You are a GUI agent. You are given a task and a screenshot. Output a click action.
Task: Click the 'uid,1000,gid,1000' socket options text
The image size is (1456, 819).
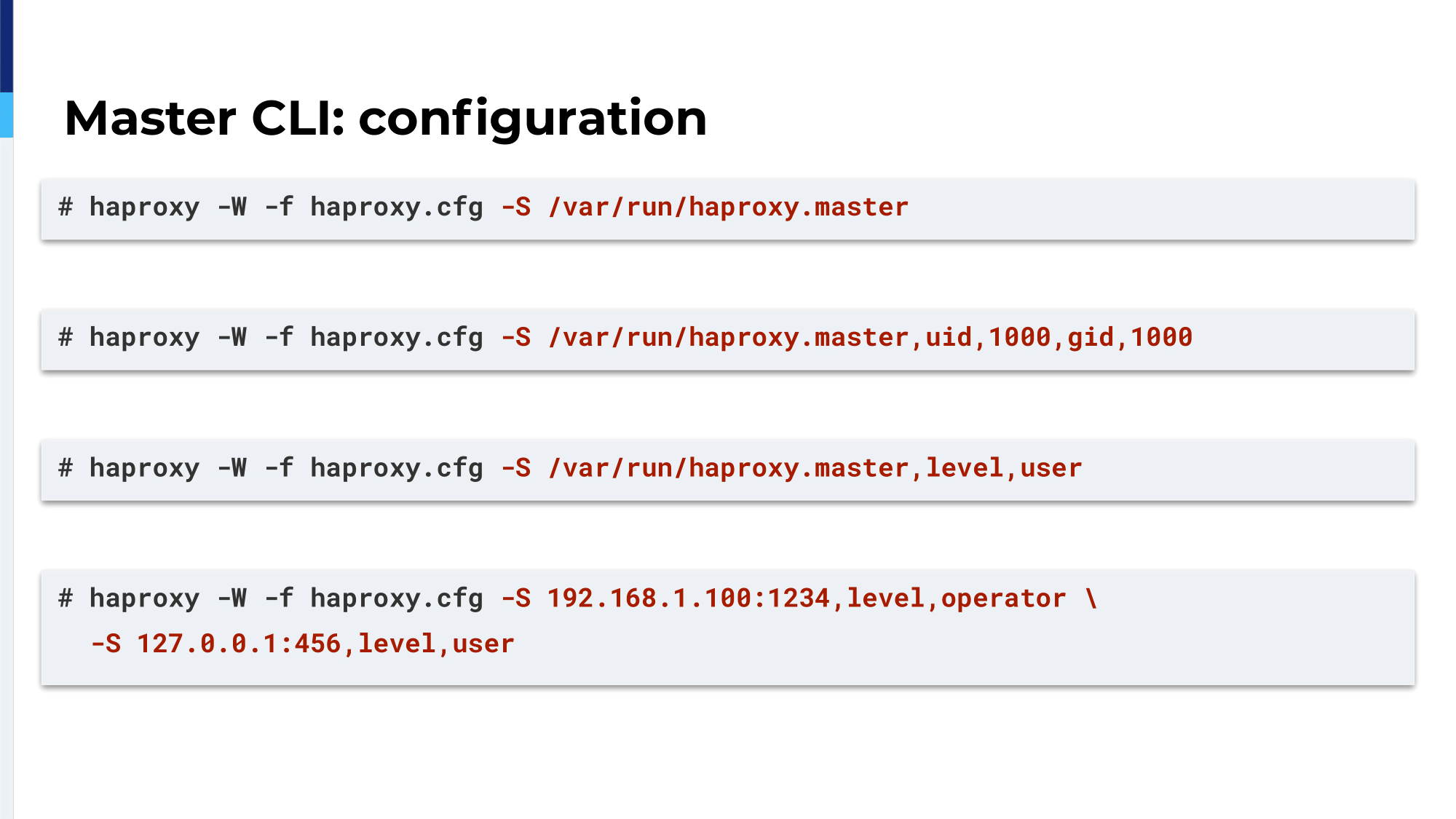point(1059,337)
